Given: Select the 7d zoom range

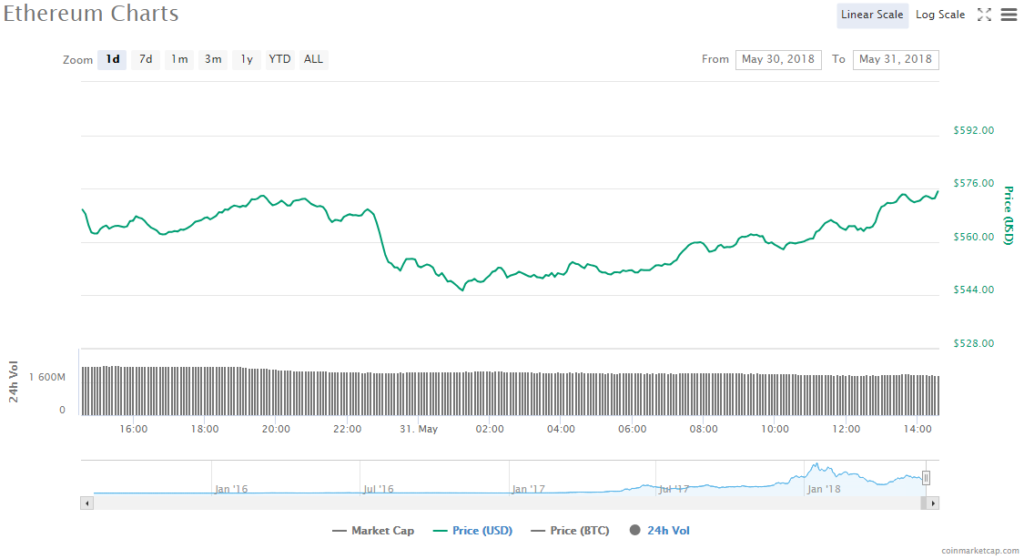Looking at the screenshot, I should tap(146, 59).
